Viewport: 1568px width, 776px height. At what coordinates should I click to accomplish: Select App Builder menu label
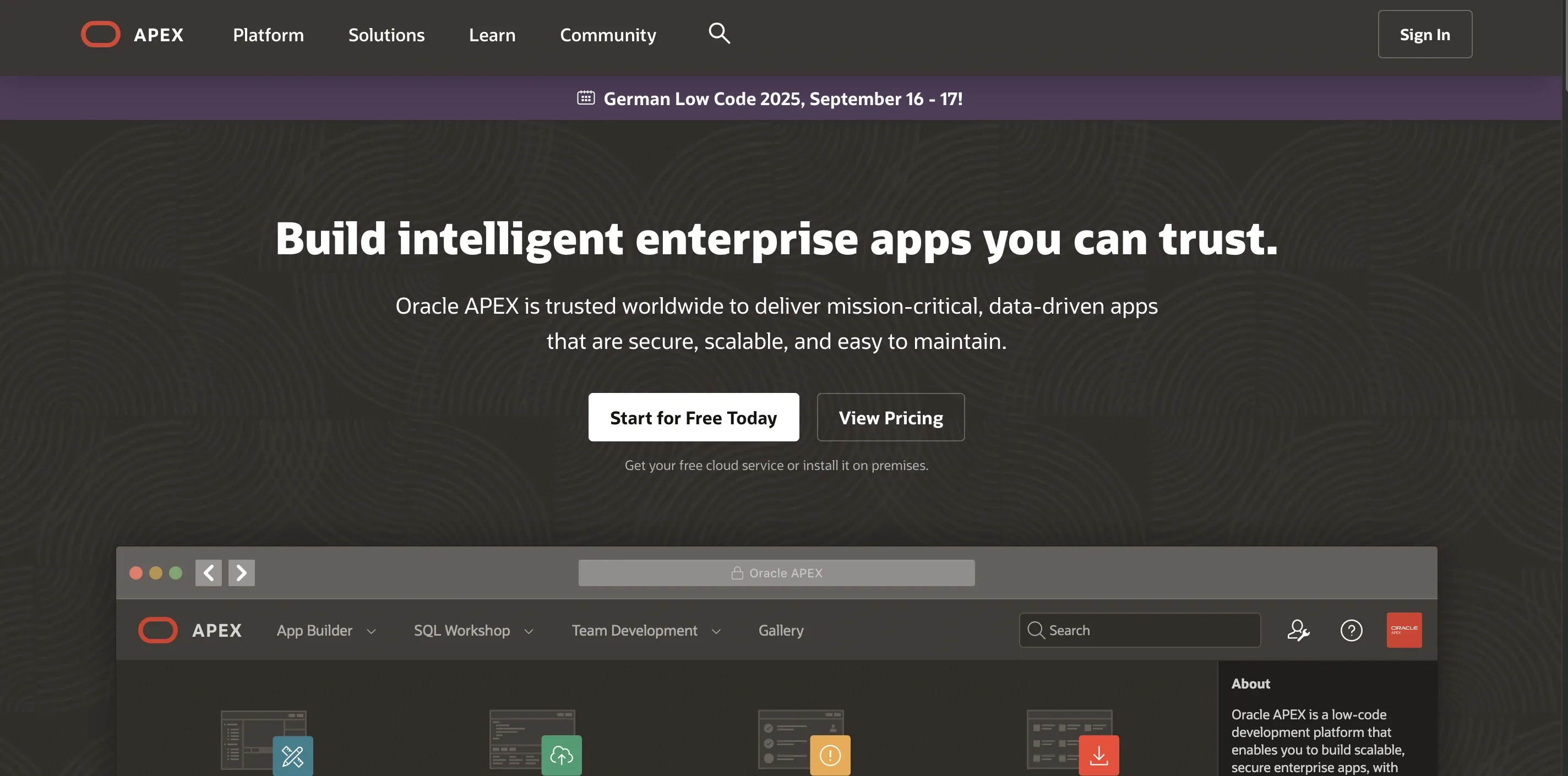(314, 630)
